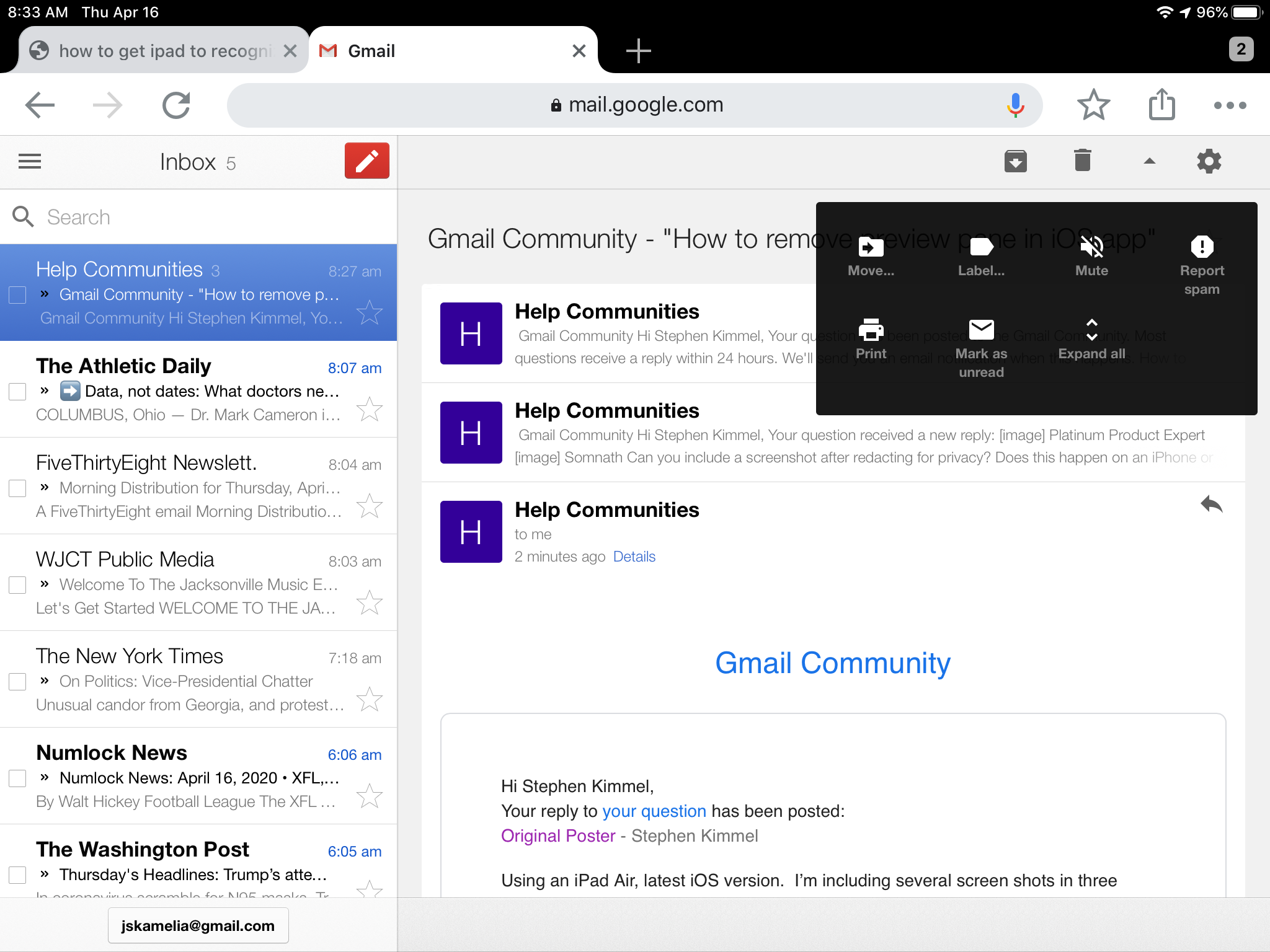Check the Help Communities email checkbox
Viewport: 1270px width, 952px height.
click(x=17, y=295)
